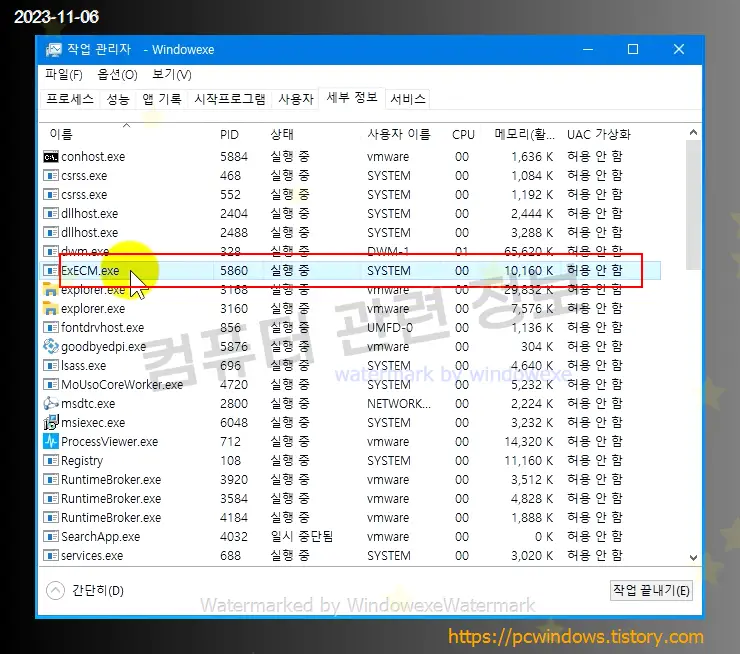Select the fontdrvhost.exe process name

pyautogui.click(x=102, y=327)
